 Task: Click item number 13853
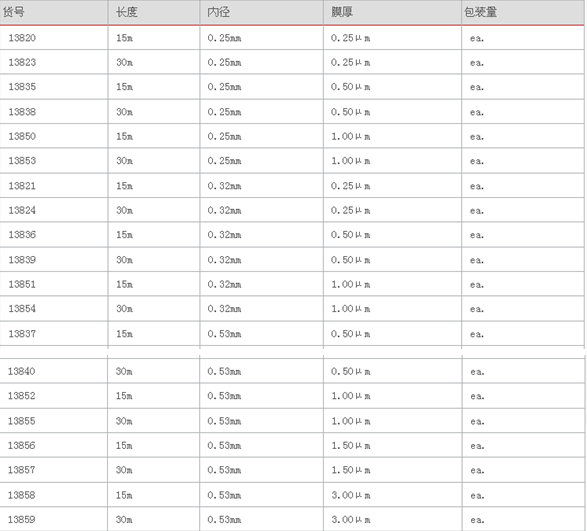click(22, 161)
